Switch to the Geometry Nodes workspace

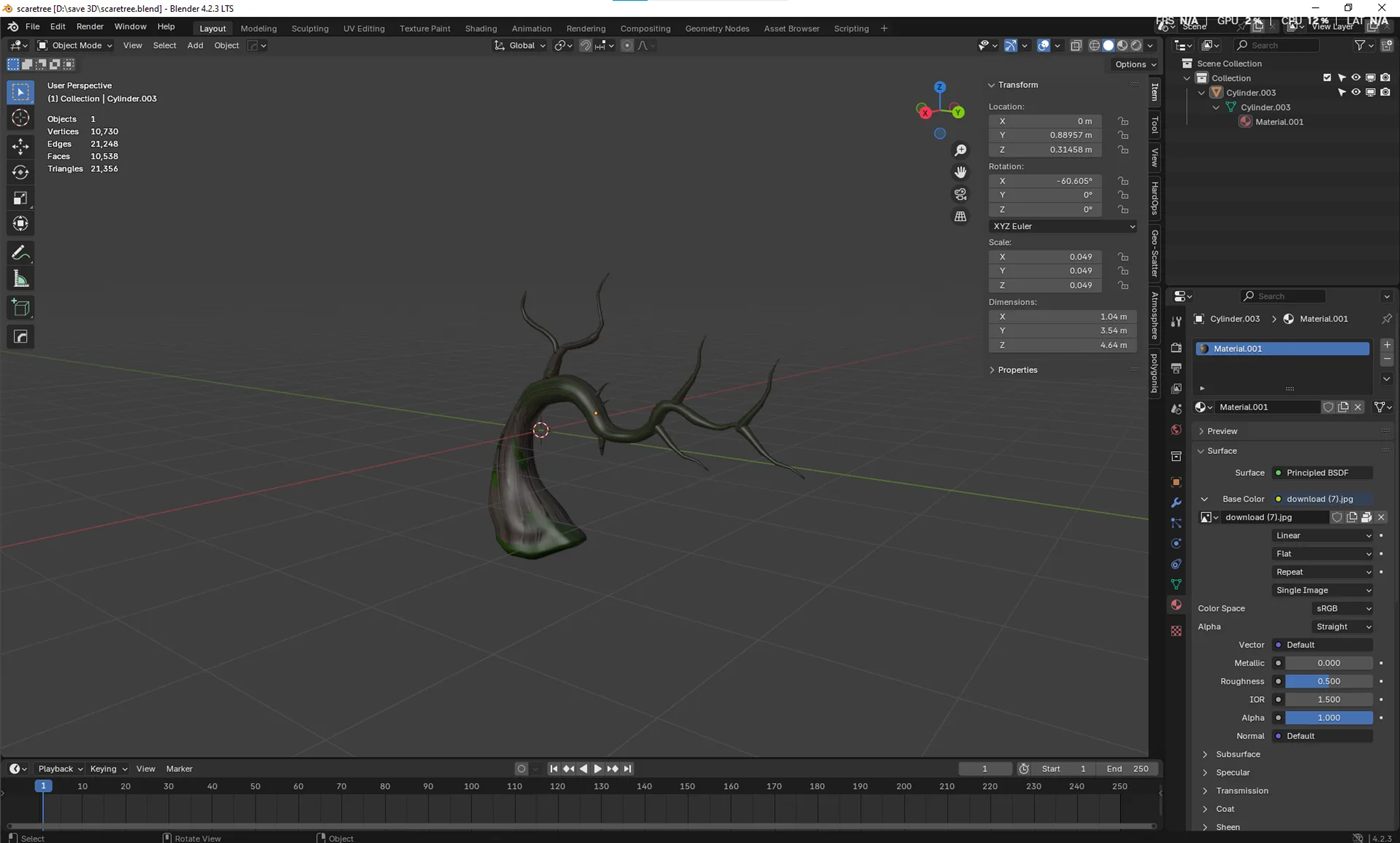click(717, 28)
